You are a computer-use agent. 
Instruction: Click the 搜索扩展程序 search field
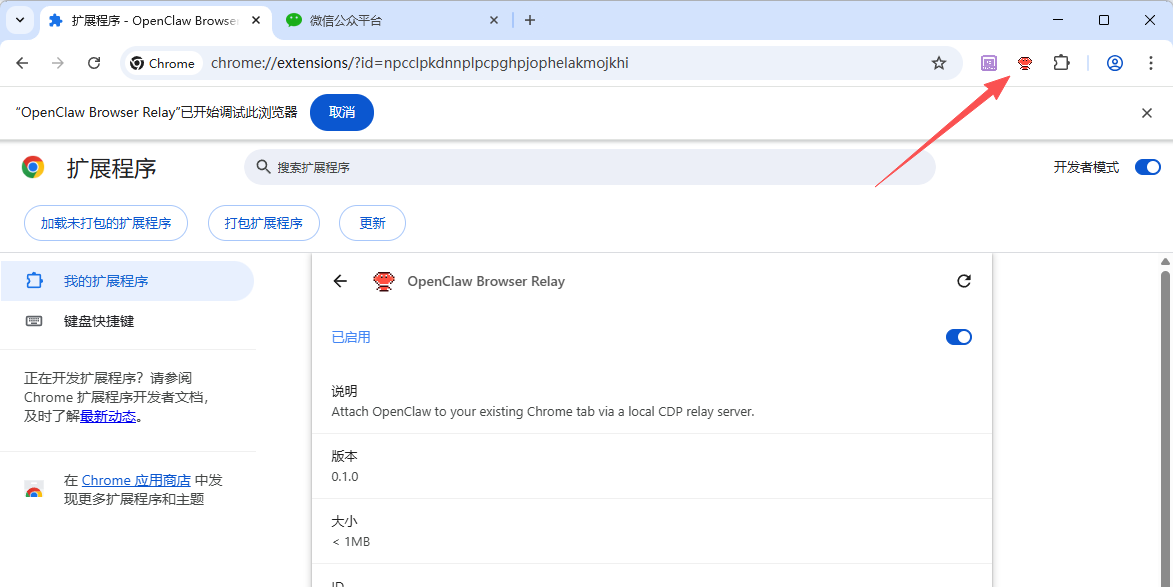[x=590, y=167]
